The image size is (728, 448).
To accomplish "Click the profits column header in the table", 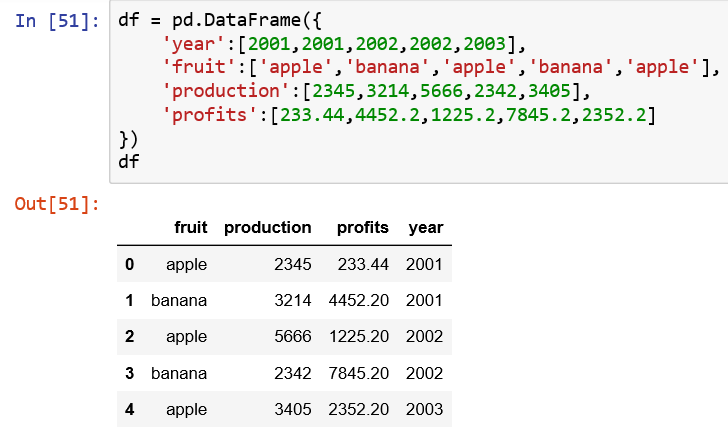I will [x=363, y=228].
